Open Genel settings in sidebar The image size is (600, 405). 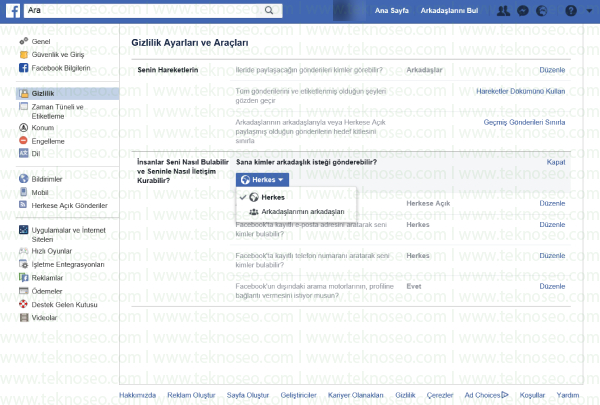[41, 41]
